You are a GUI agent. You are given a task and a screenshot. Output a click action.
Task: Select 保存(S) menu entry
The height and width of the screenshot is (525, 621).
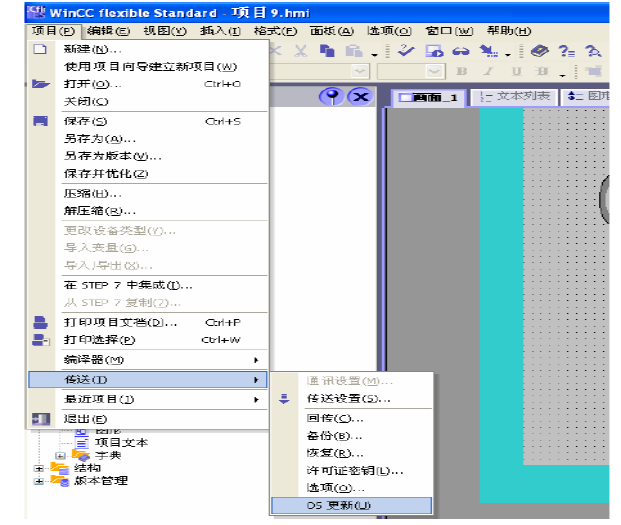149,121
